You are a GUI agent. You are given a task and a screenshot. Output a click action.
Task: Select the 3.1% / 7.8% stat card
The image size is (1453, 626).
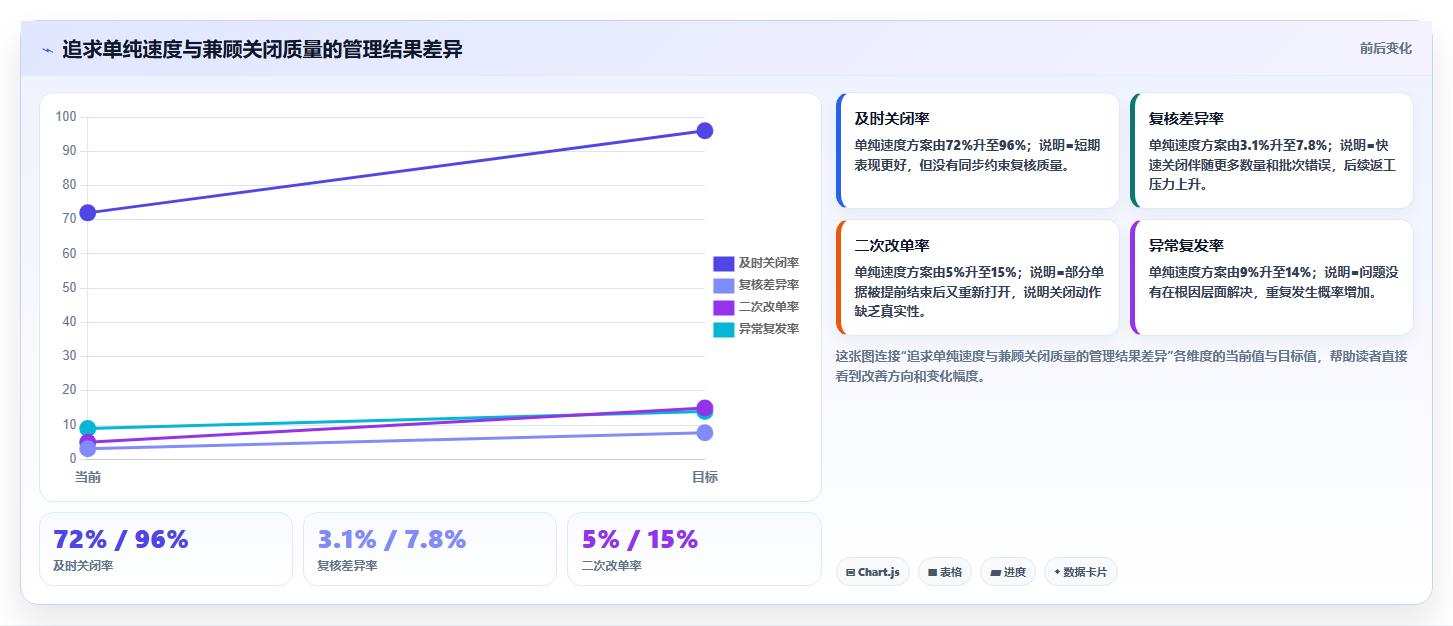(x=430, y=549)
